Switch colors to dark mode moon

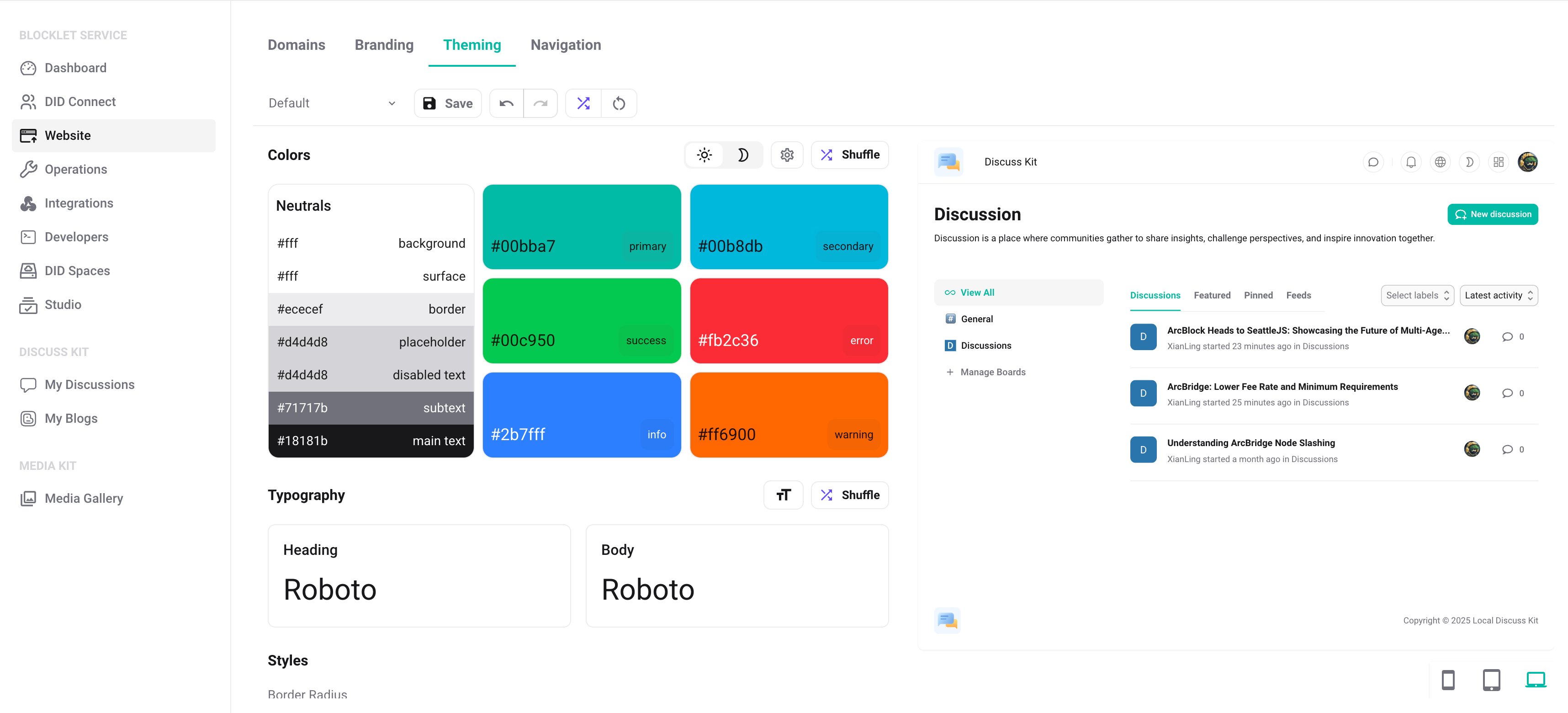click(x=742, y=154)
